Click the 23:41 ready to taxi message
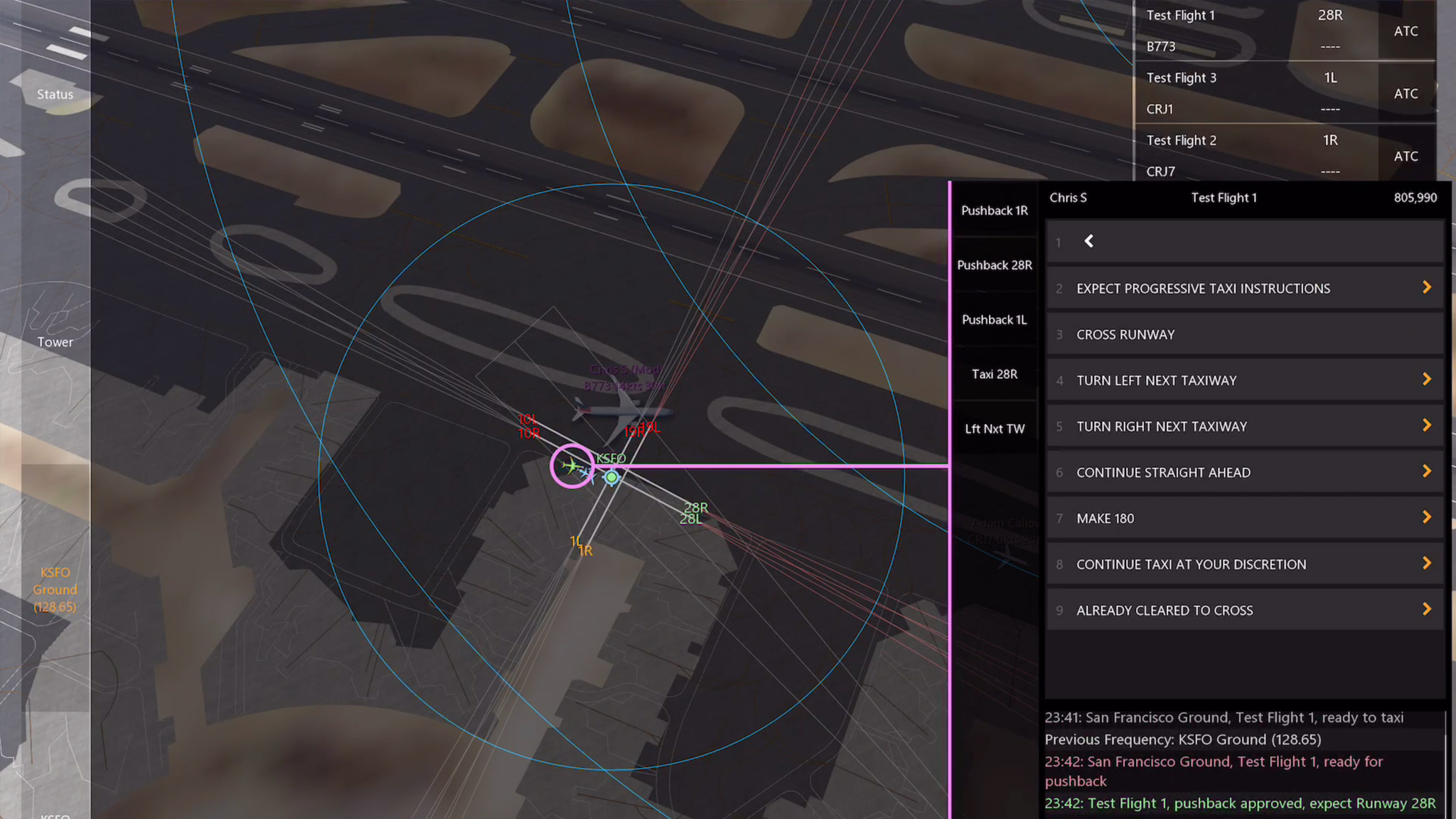 [1224, 718]
